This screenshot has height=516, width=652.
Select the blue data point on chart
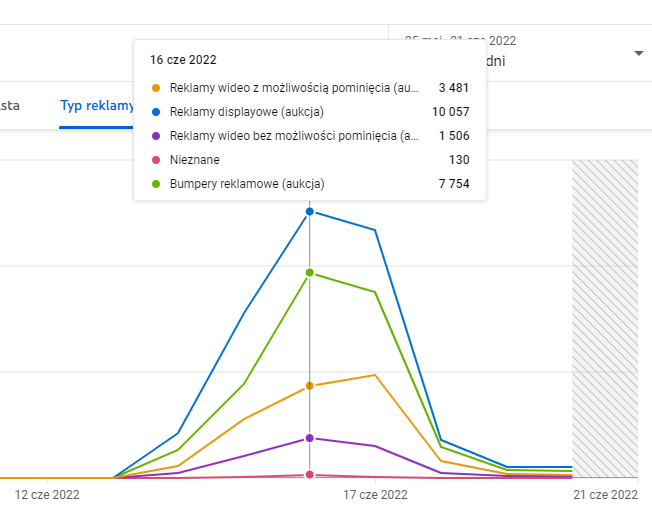[x=310, y=211]
